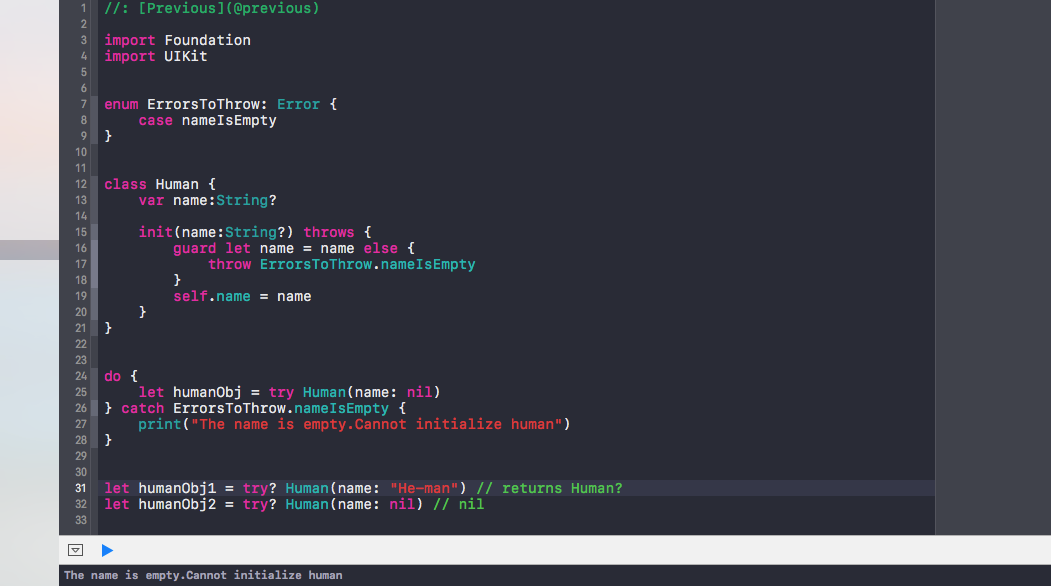The width and height of the screenshot is (1051, 586).
Task: Click 'case nameIsEmpty' on line 8
Action: [x=208, y=121]
